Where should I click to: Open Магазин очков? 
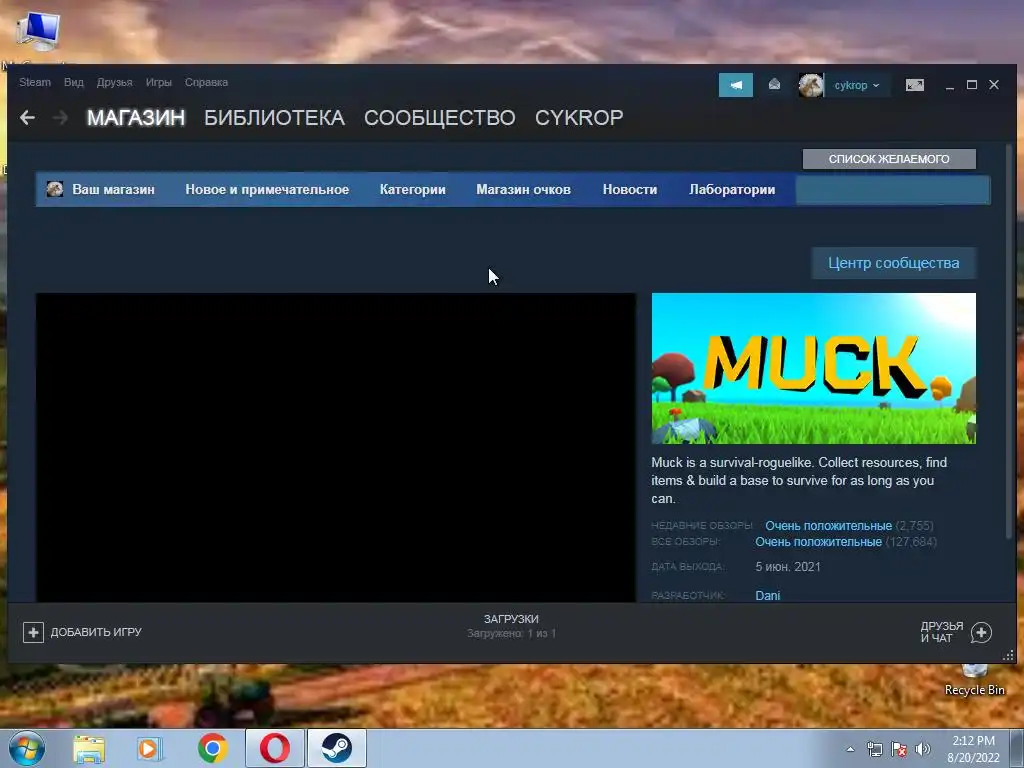[524, 189]
